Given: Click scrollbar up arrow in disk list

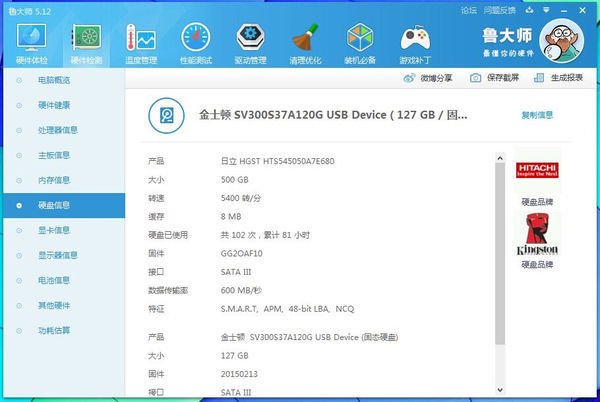Looking at the screenshot, I should click(500, 158).
